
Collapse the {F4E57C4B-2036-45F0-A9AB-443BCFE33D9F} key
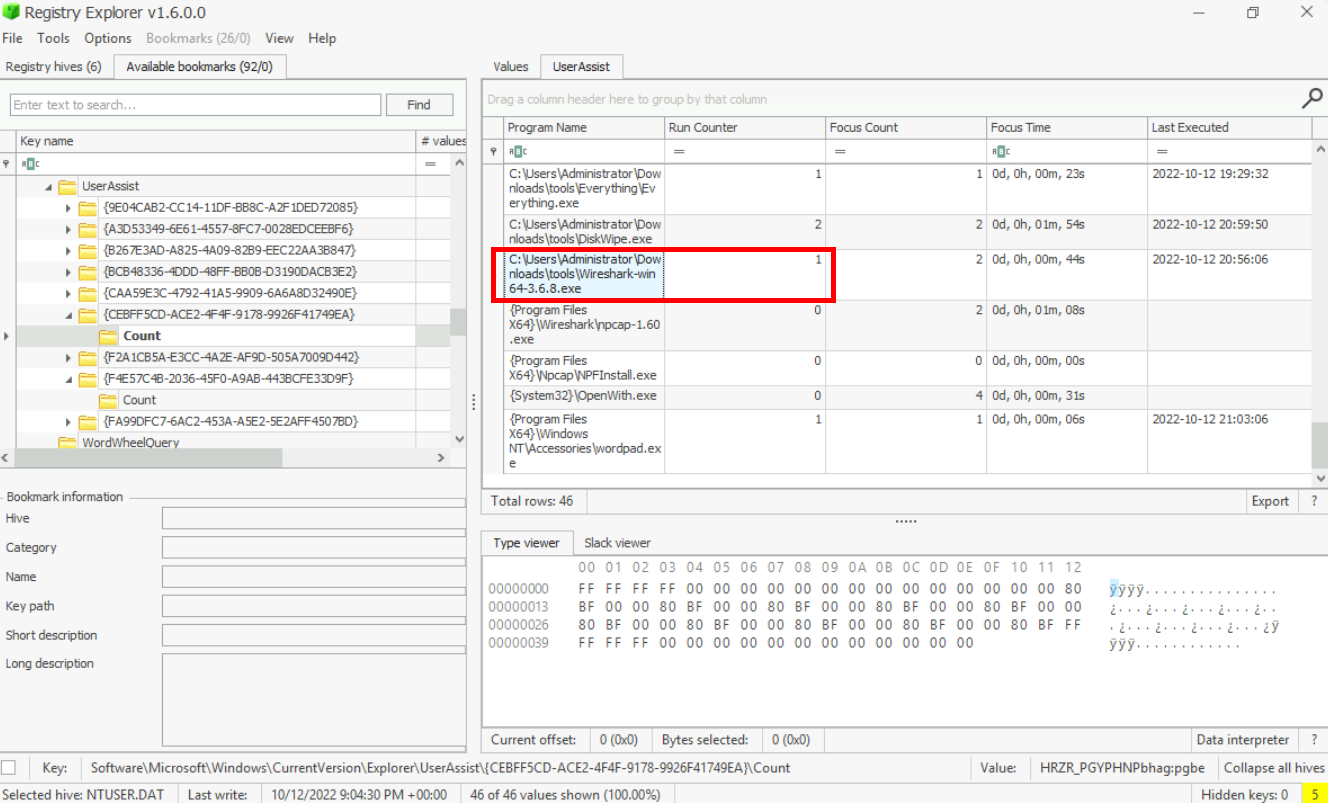coord(68,379)
